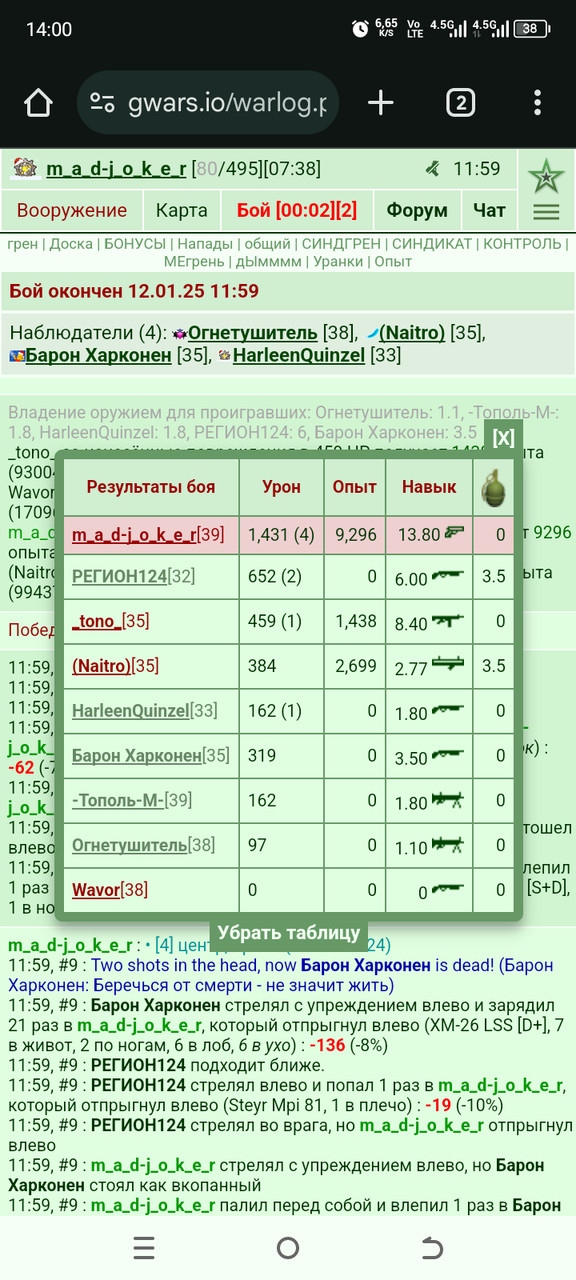The width and height of the screenshot is (576, 1280).
Task: Click Wavor[38] in results table
Action: point(112,889)
